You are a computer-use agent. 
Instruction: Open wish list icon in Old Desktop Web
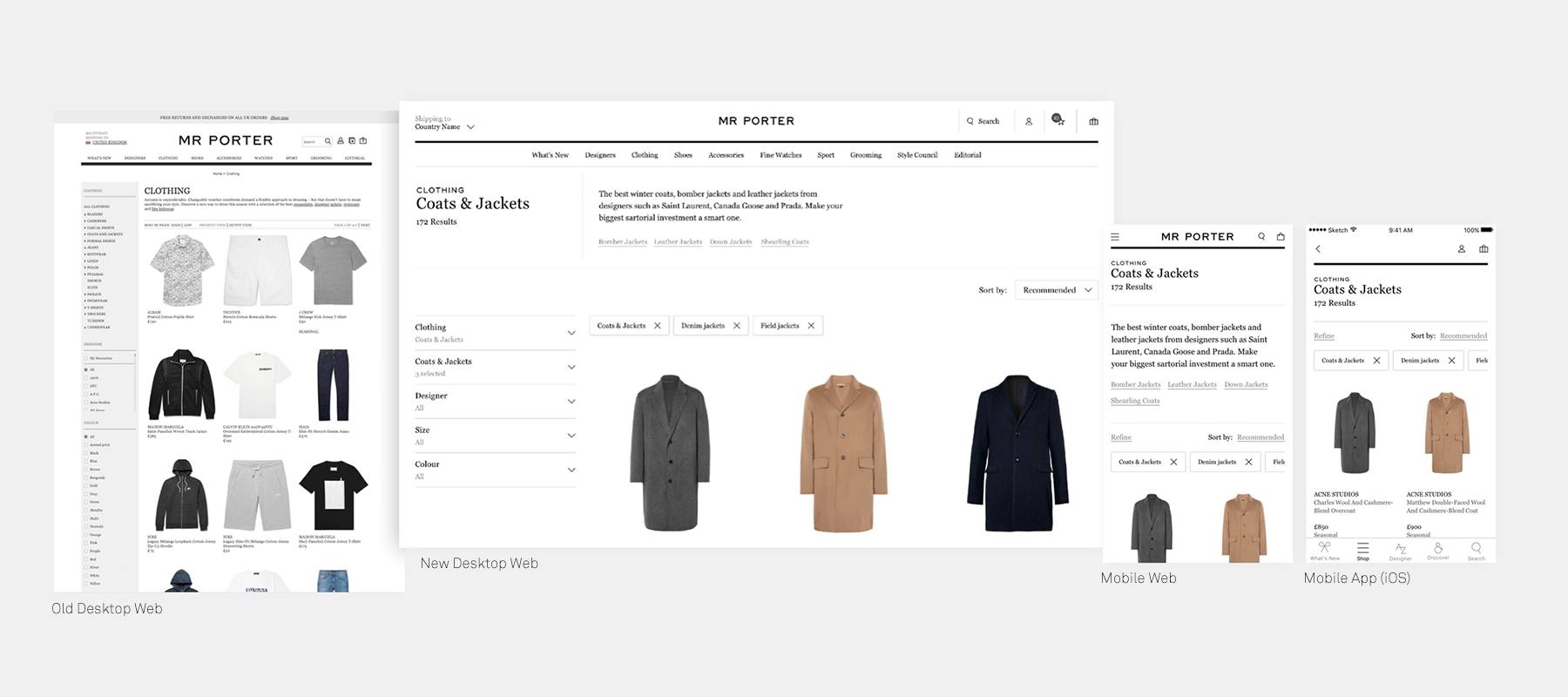(352, 140)
